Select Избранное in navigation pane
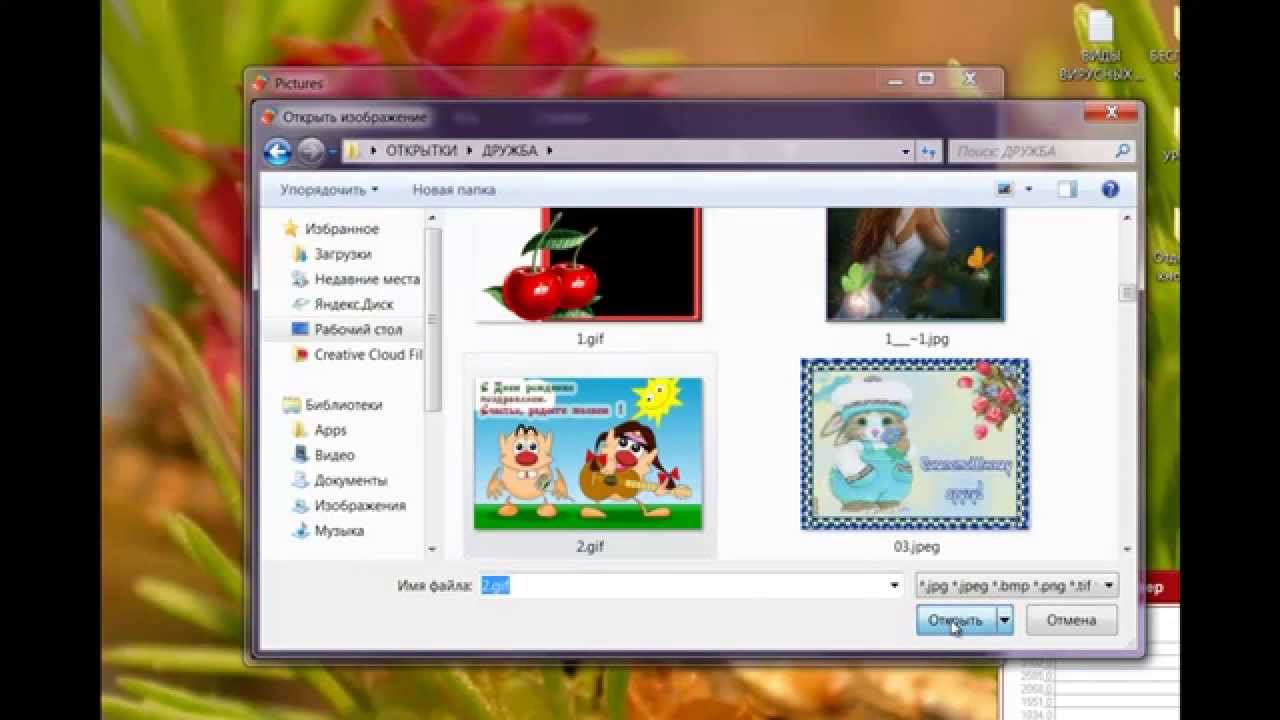The width and height of the screenshot is (1280, 720). 342,229
